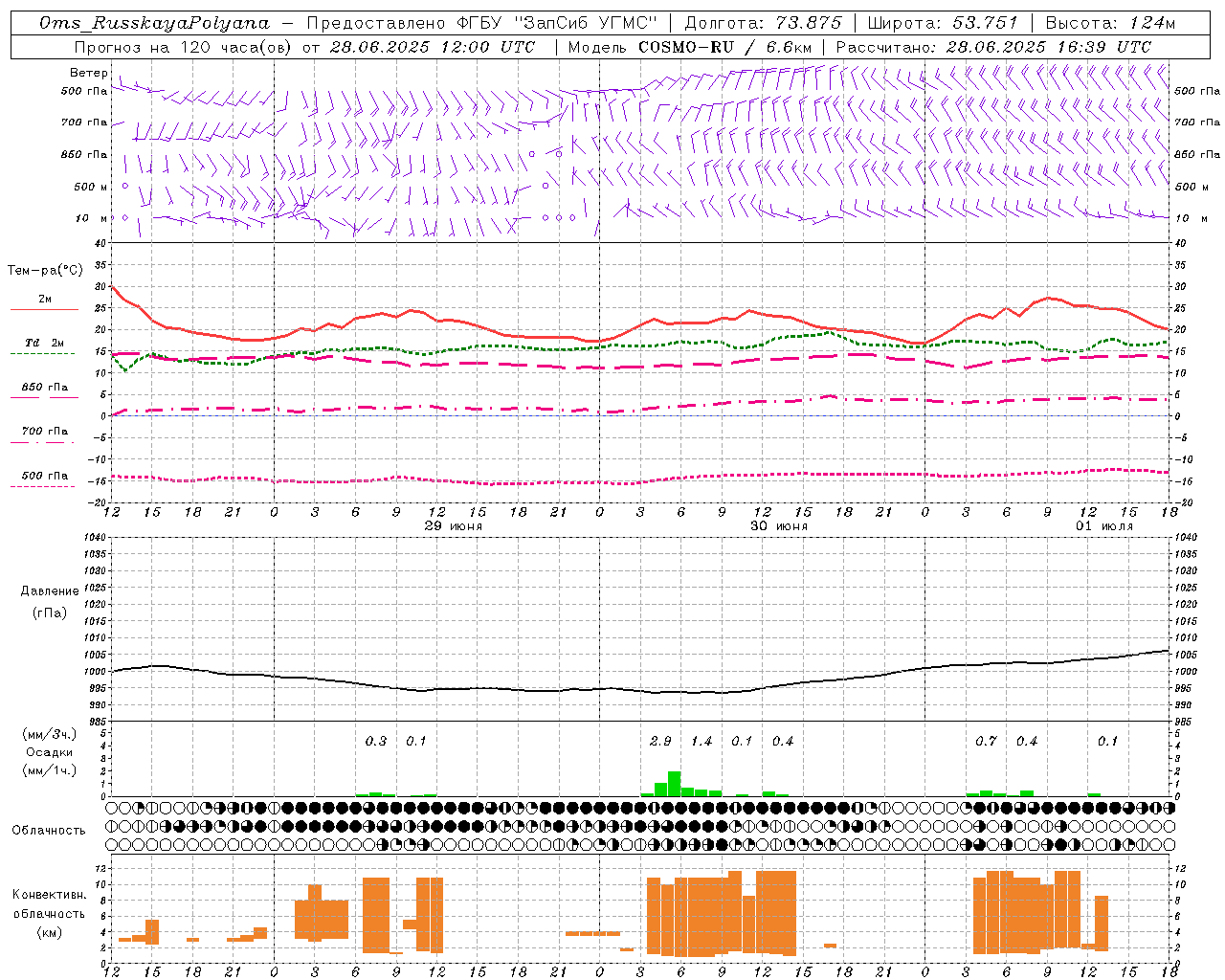Click the '700 гПа' dash-dot temperature legend line
Screen dimensions: 1225x980
pyautogui.click(x=42, y=442)
